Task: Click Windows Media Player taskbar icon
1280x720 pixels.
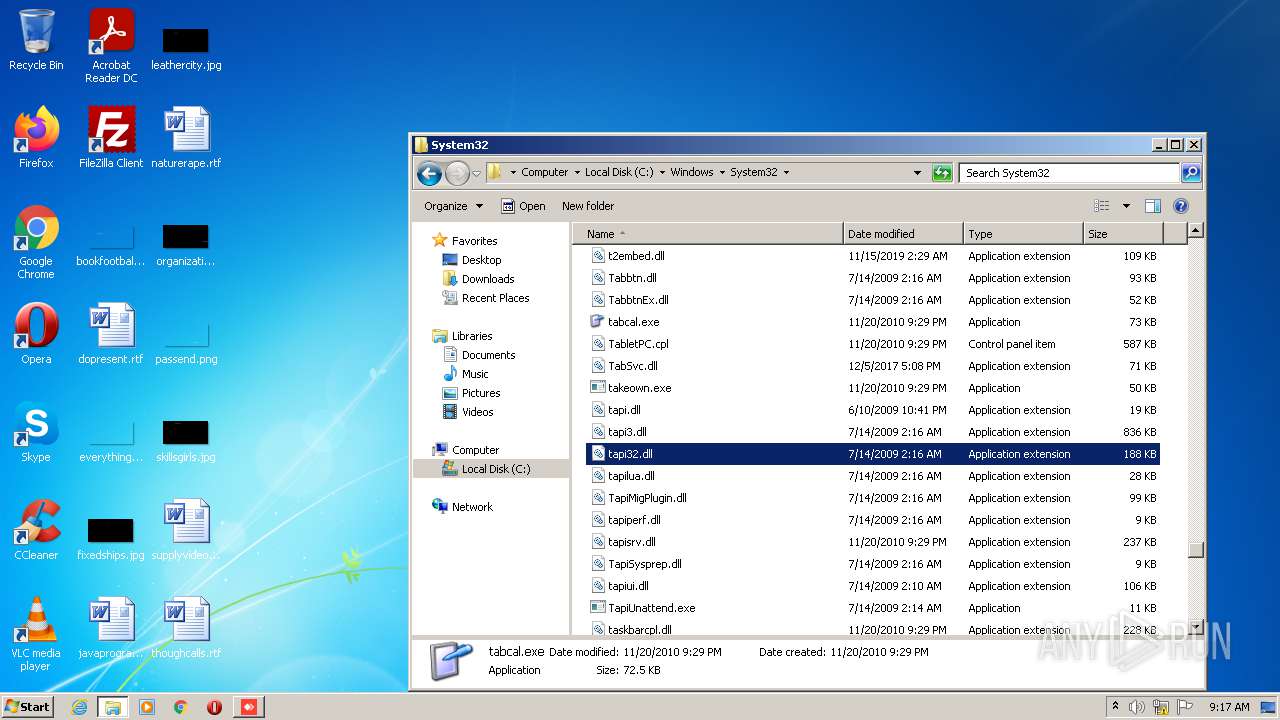Action: tap(146, 707)
